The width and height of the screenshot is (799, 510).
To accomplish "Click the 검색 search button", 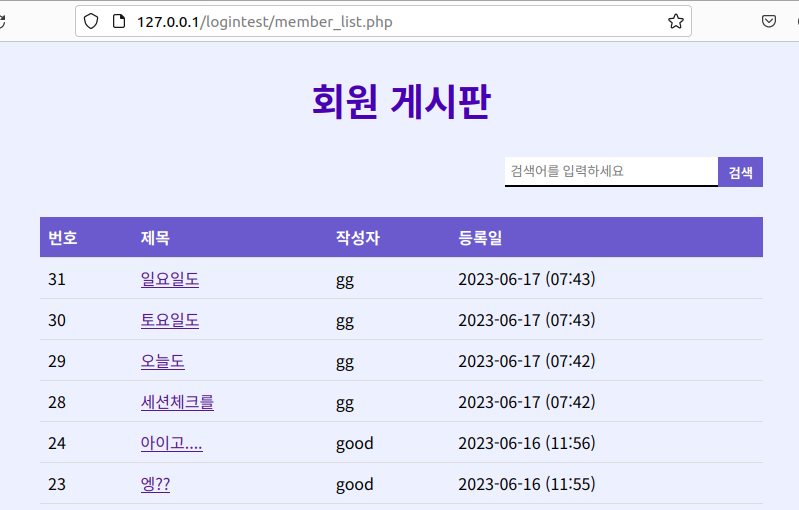I will 740,172.
